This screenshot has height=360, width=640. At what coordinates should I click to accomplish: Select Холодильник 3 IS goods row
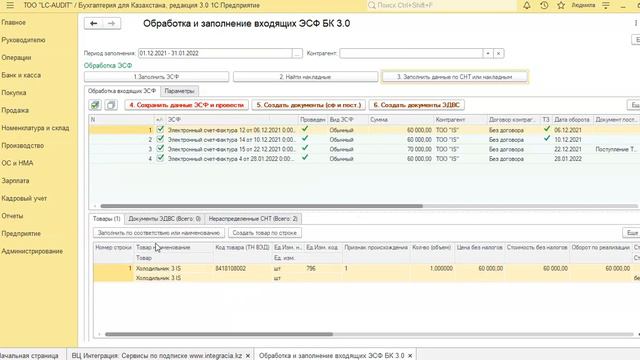point(366,273)
